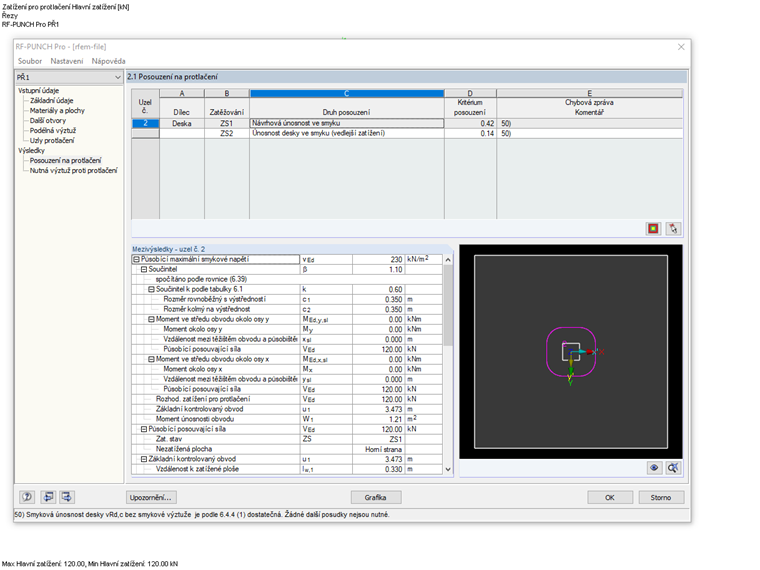Collapse Moment ve středu obvodu okolo osy y
760x570 pixels.
151,319
